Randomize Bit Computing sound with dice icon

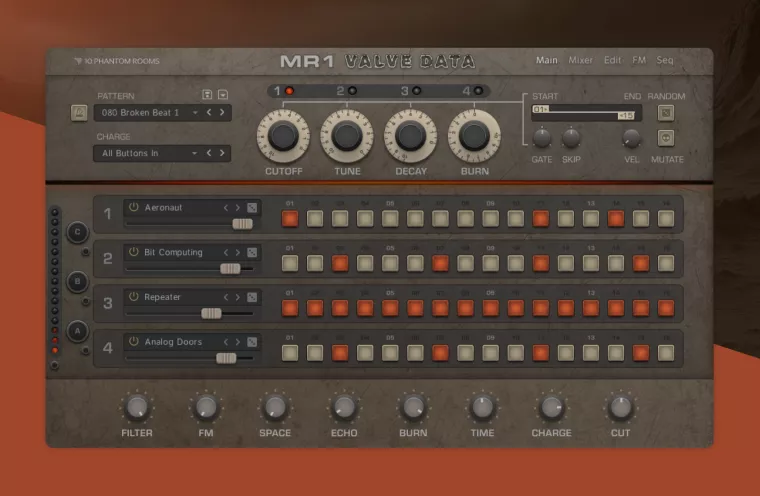(x=252, y=253)
